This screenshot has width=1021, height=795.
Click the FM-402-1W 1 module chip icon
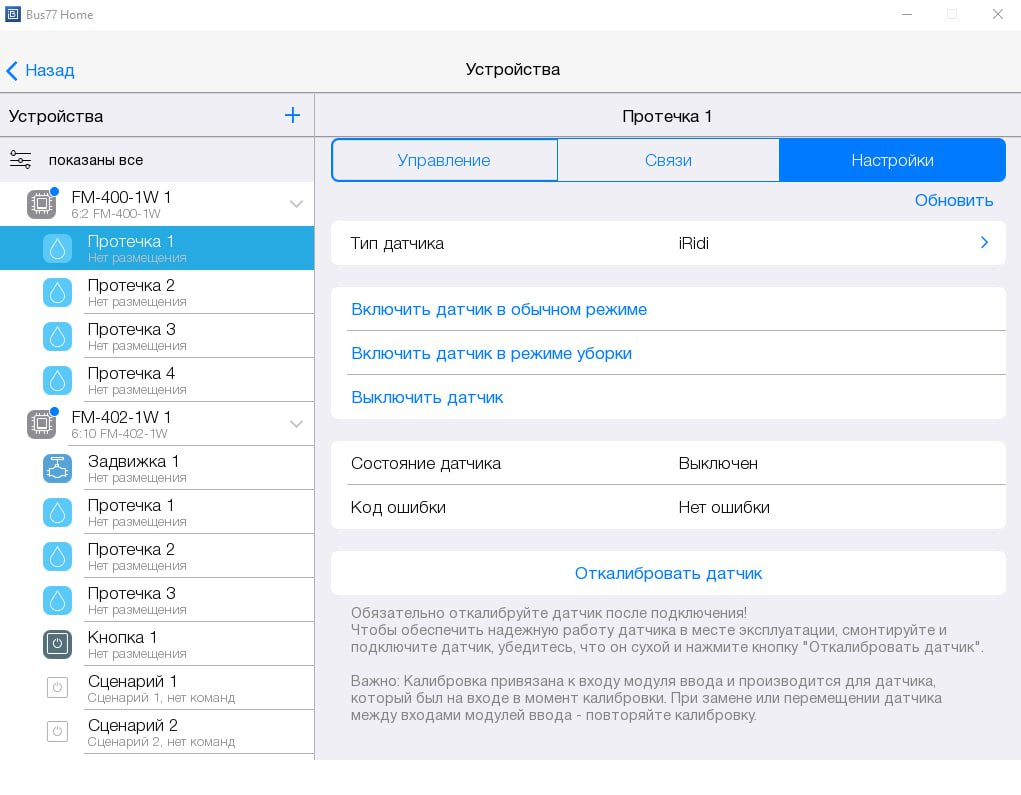click(x=41, y=424)
